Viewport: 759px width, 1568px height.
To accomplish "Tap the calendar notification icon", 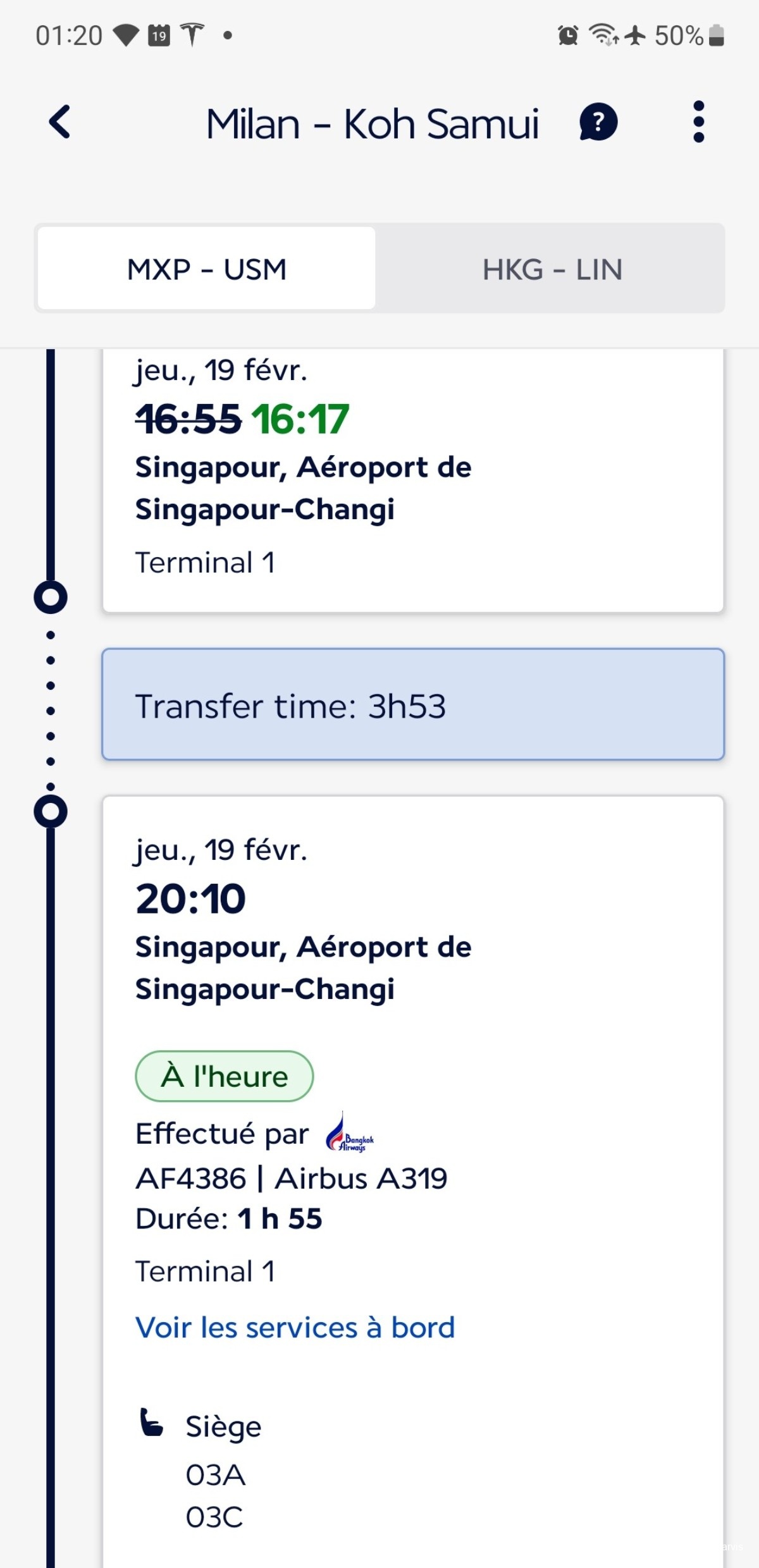I will point(159,35).
